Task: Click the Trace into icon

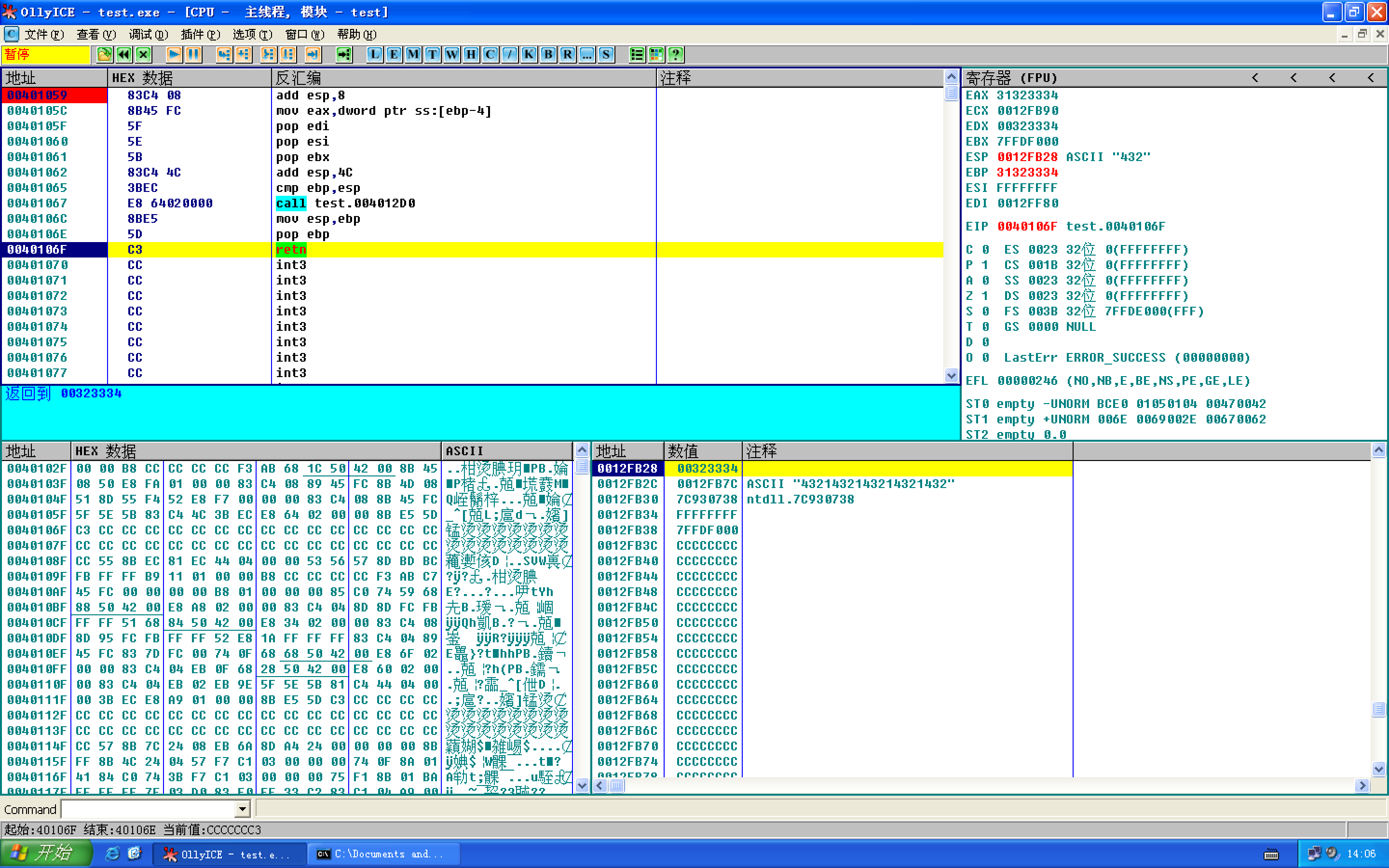Action: coord(268,54)
